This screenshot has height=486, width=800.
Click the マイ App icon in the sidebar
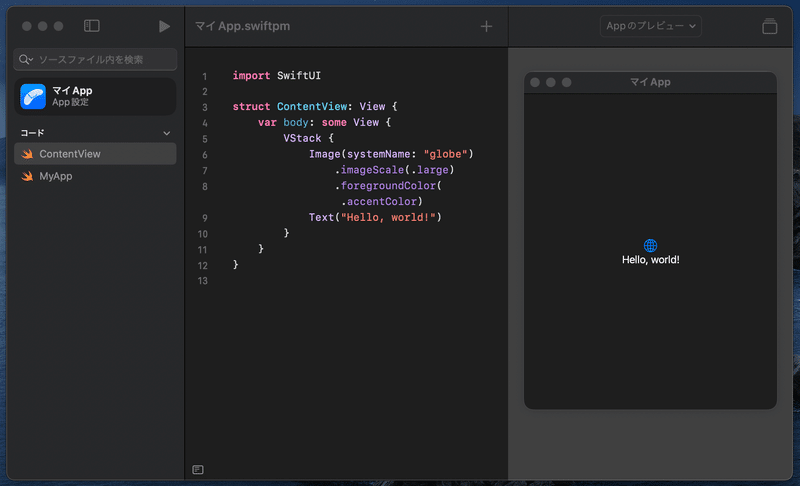[33, 96]
